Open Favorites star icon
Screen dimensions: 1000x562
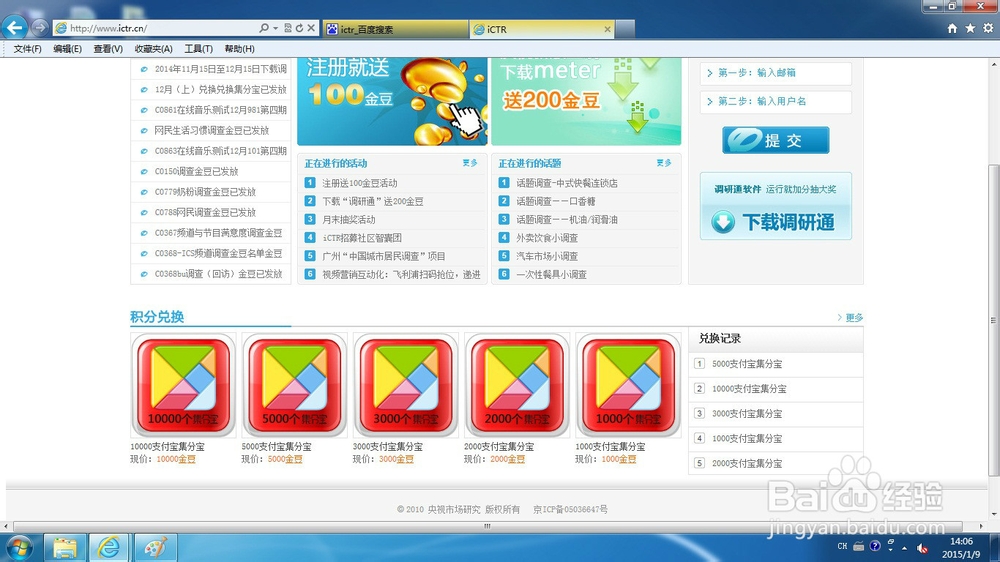[x=970, y=28]
